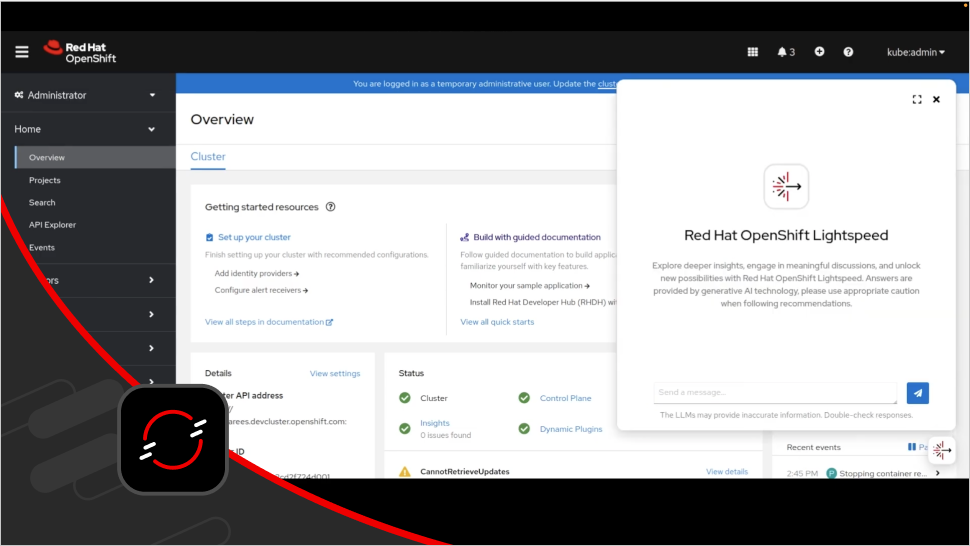Open the Administrator perspective switcher
This screenshot has width=970, height=546.
tap(87, 95)
